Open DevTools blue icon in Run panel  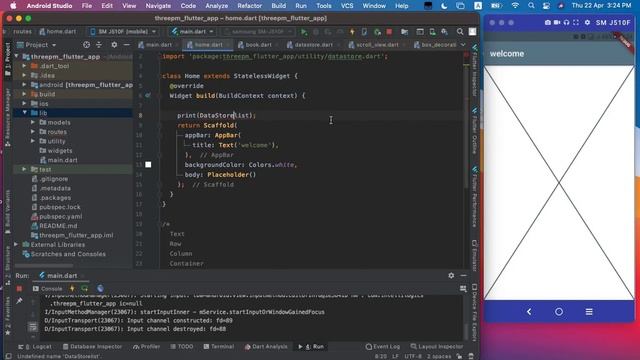pos(100,289)
